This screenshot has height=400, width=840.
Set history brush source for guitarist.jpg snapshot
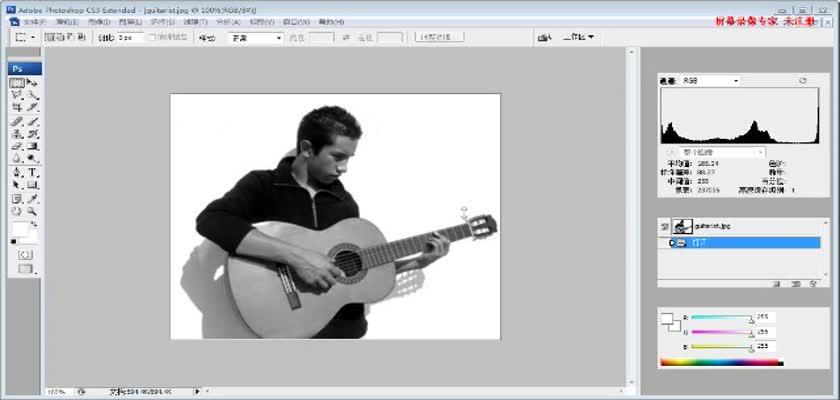(x=666, y=228)
